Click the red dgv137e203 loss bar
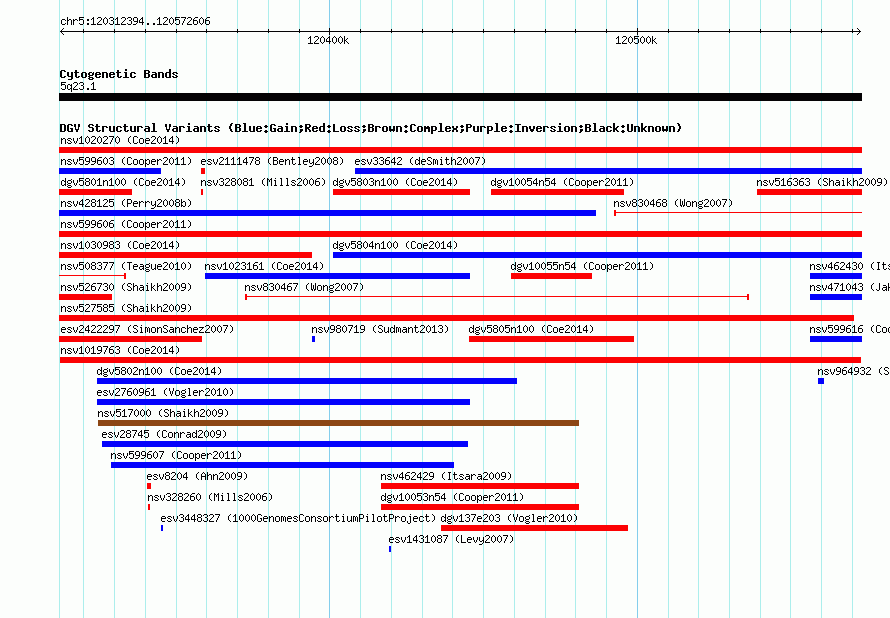Screen dimensions: 890x618 [x=535, y=528]
